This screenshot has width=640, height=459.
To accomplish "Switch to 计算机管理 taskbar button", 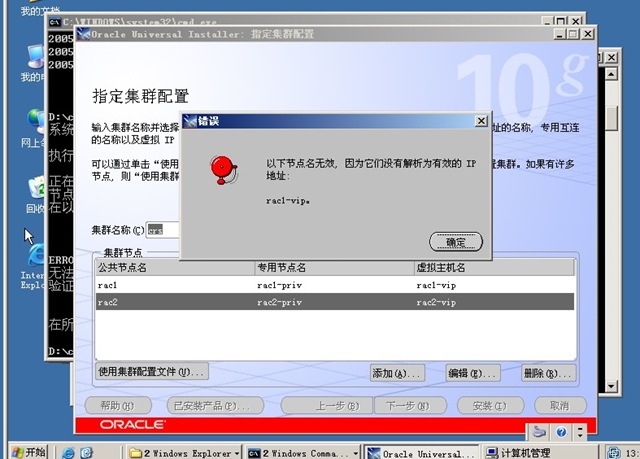I will pyautogui.click(x=539, y=453).
